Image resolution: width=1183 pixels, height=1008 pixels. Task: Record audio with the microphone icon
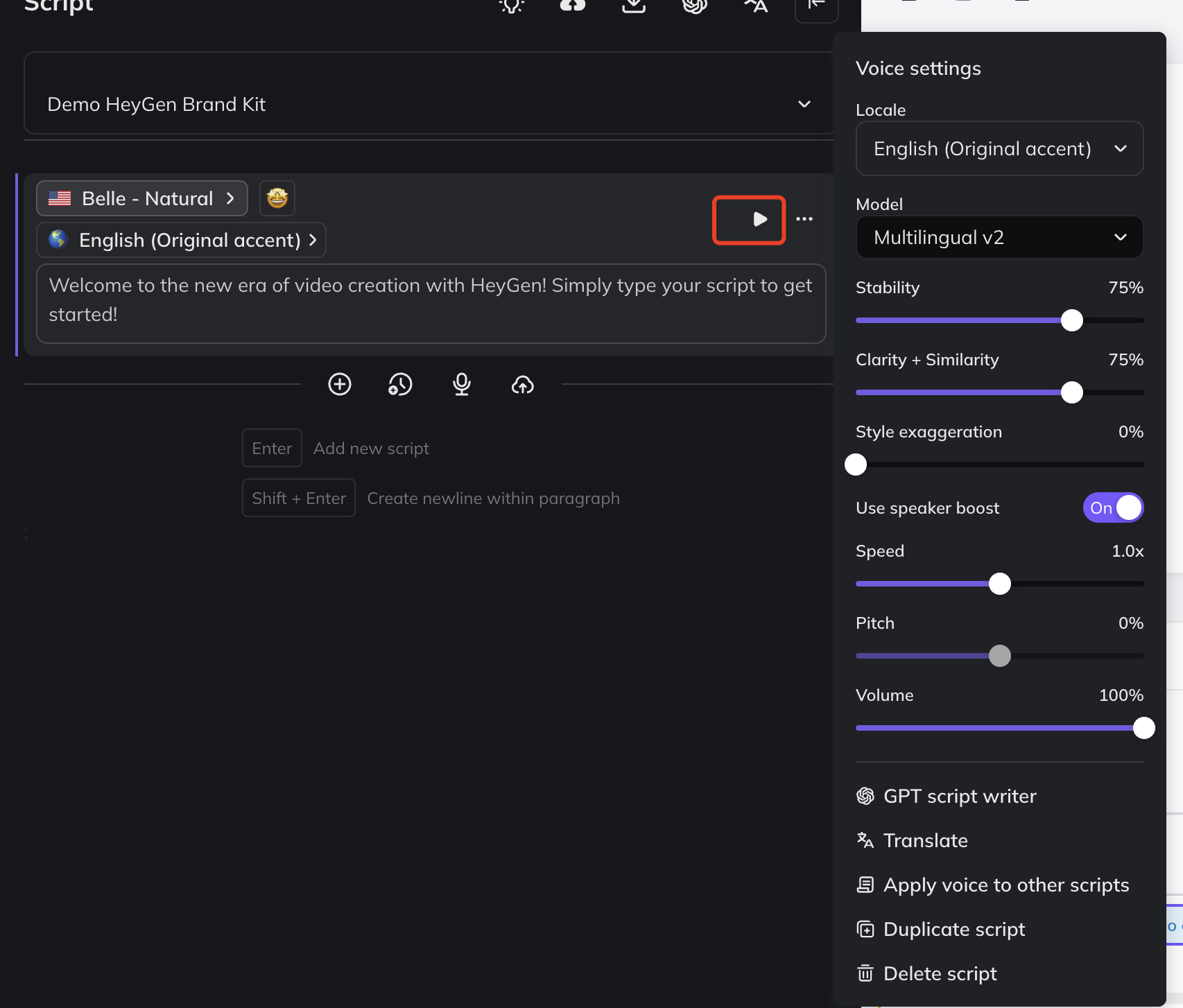462,384
